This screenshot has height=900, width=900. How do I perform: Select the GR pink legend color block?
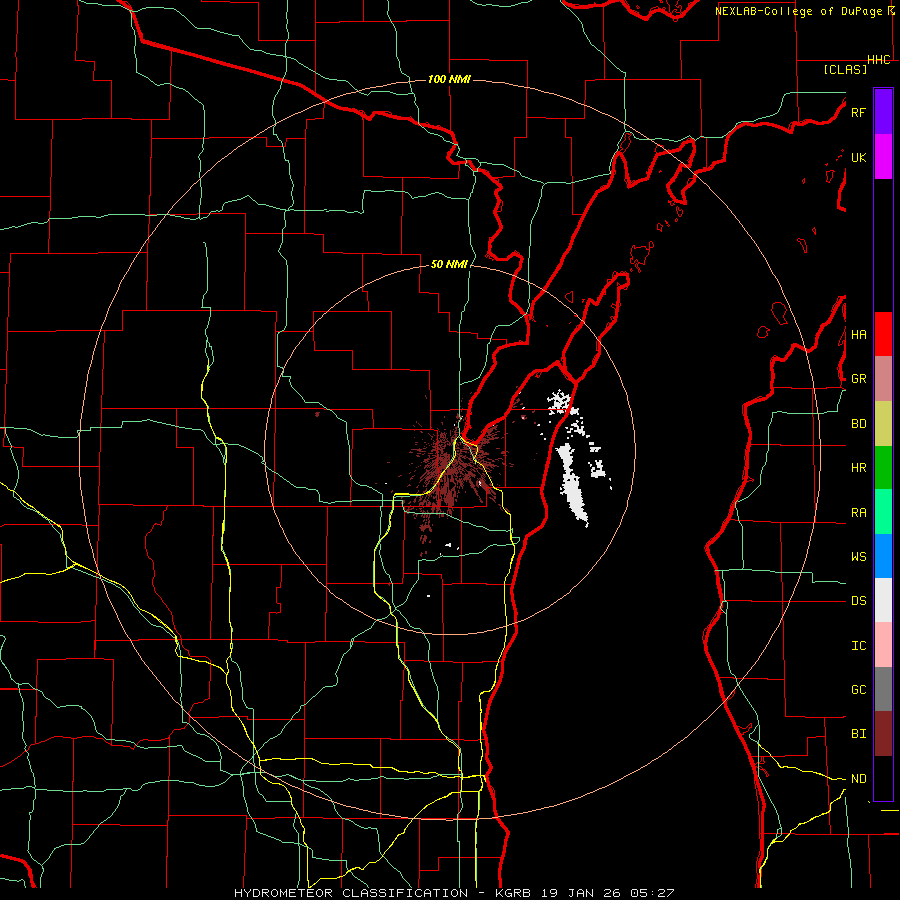coord(883,379)
